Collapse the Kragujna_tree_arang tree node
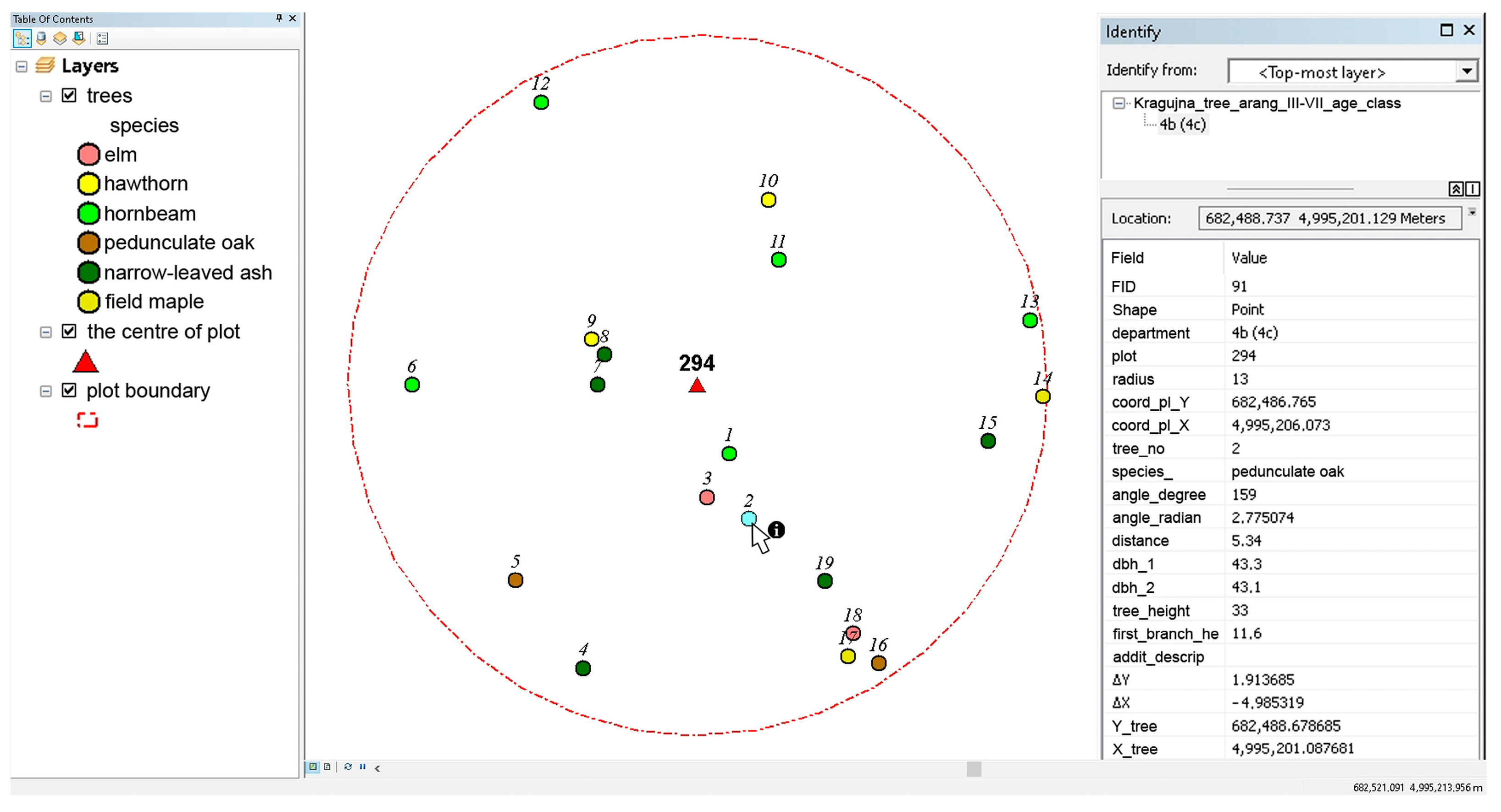The height and width of the screenshot is (812, 1501). tap(1118, 103)
